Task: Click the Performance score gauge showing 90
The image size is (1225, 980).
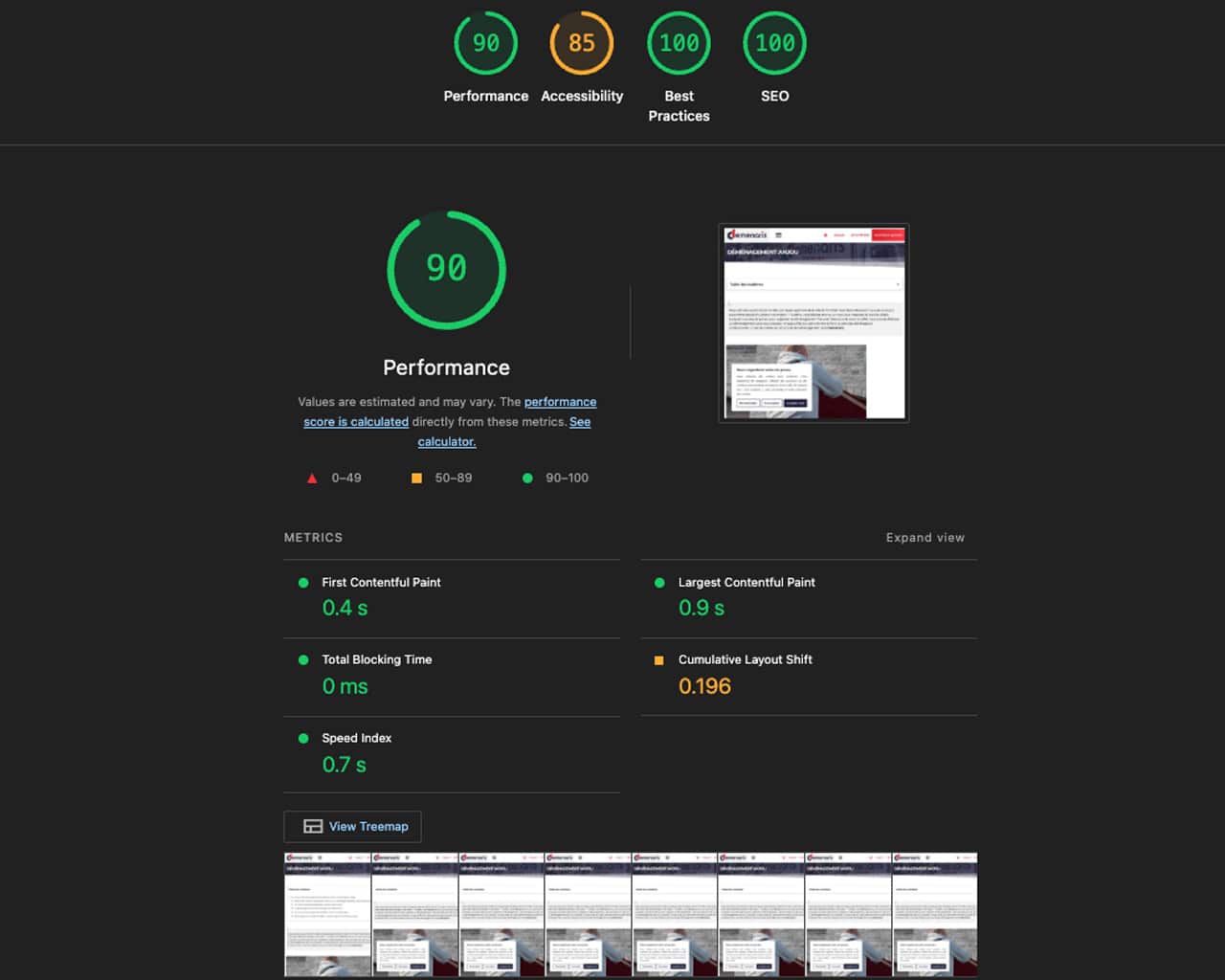Action: pyautogui.click(x=485, y=44)
